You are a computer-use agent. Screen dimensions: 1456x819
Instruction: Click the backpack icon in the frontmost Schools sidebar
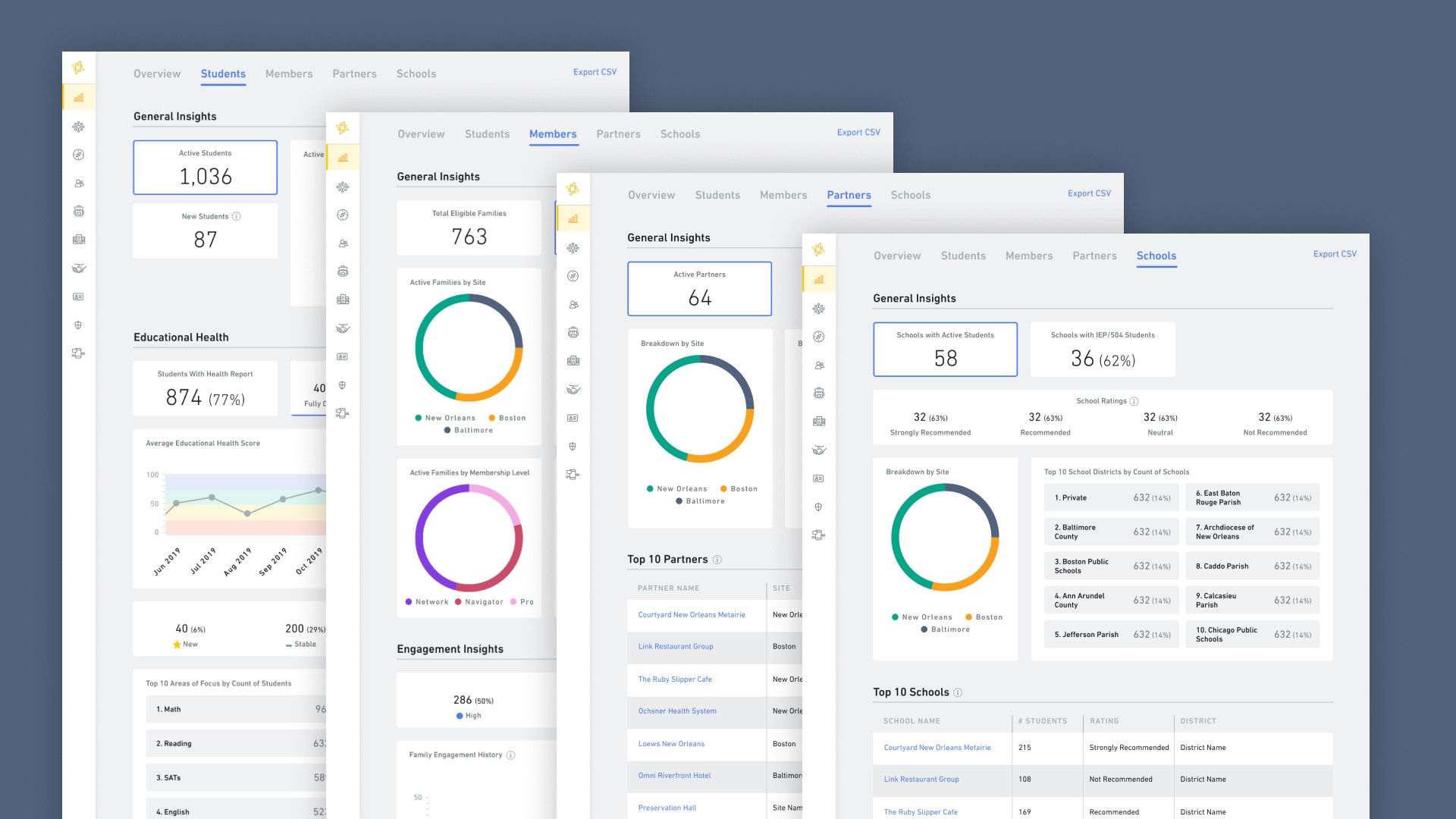pos(819,393)
